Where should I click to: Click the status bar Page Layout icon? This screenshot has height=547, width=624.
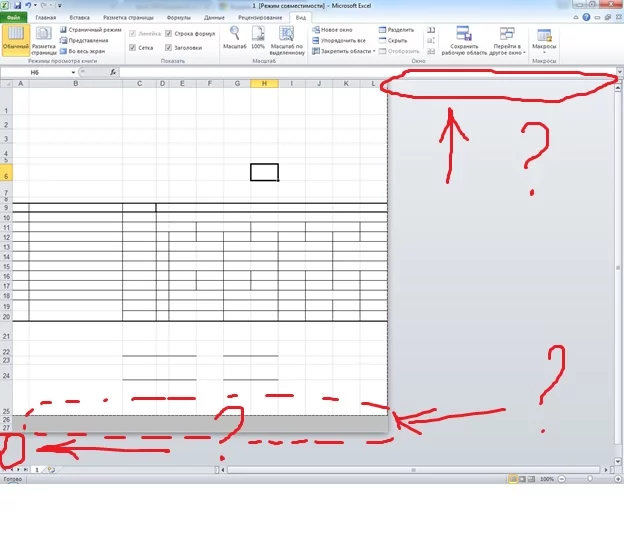tap(522, 479)
